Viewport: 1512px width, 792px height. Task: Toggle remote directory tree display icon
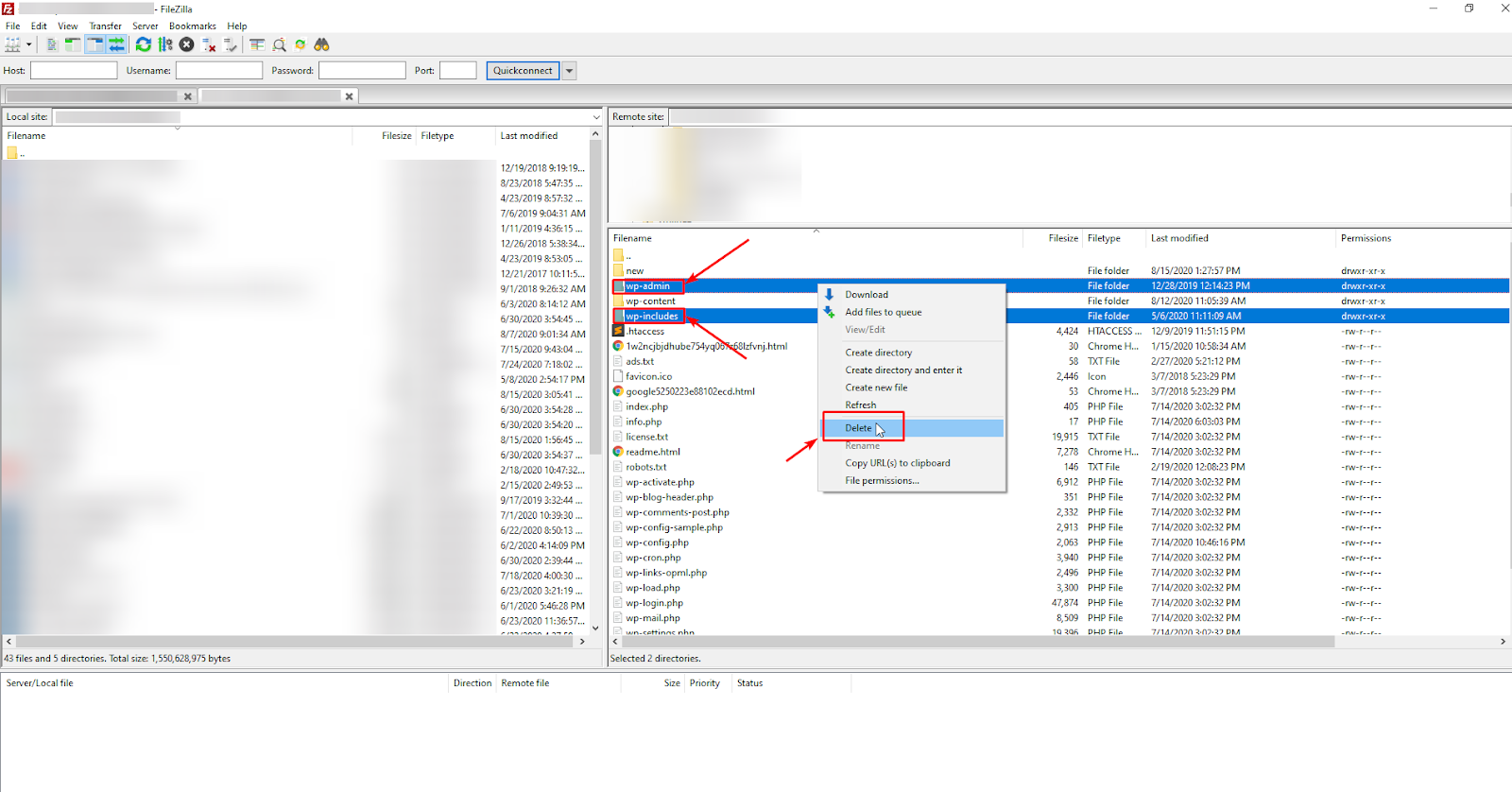point(94,44)
